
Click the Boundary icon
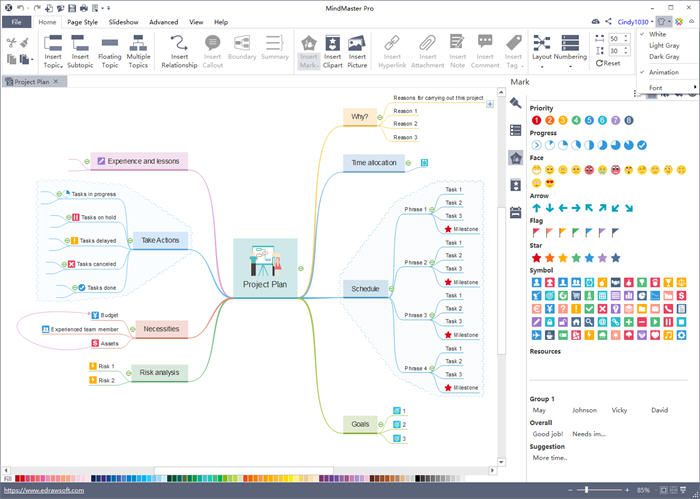click(x=242, y=43)
